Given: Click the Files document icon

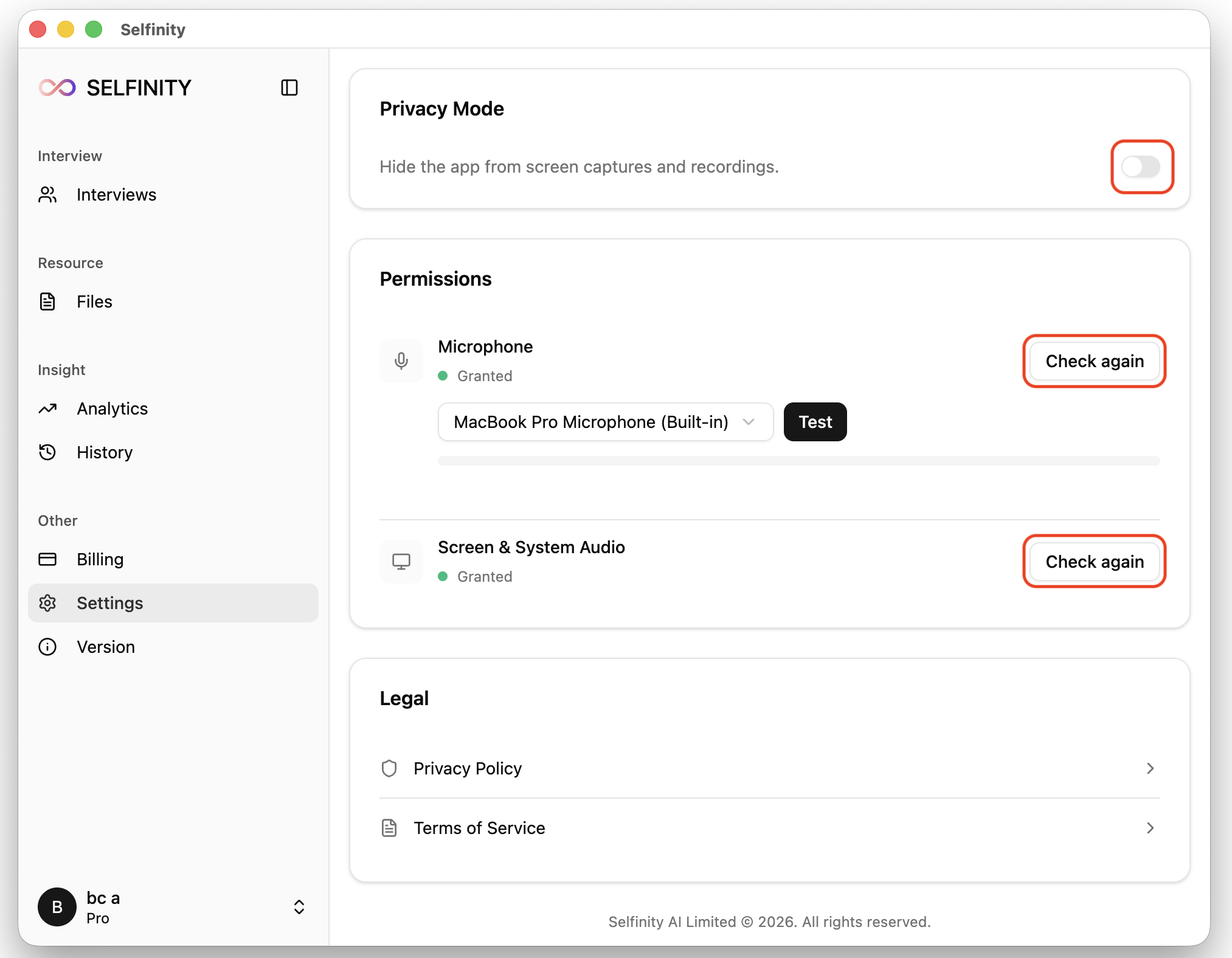Looking at the screenshot, I should point(47,302).
